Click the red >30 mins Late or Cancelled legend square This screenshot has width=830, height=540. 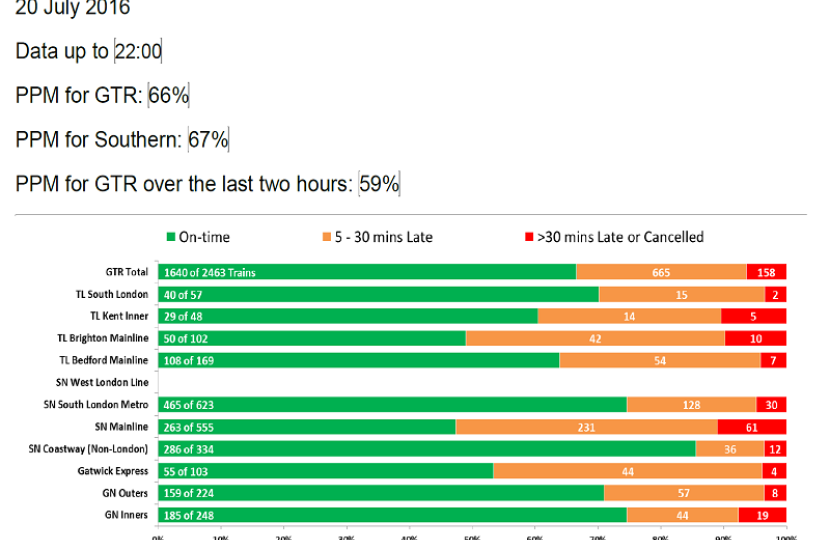click(529, 238)
